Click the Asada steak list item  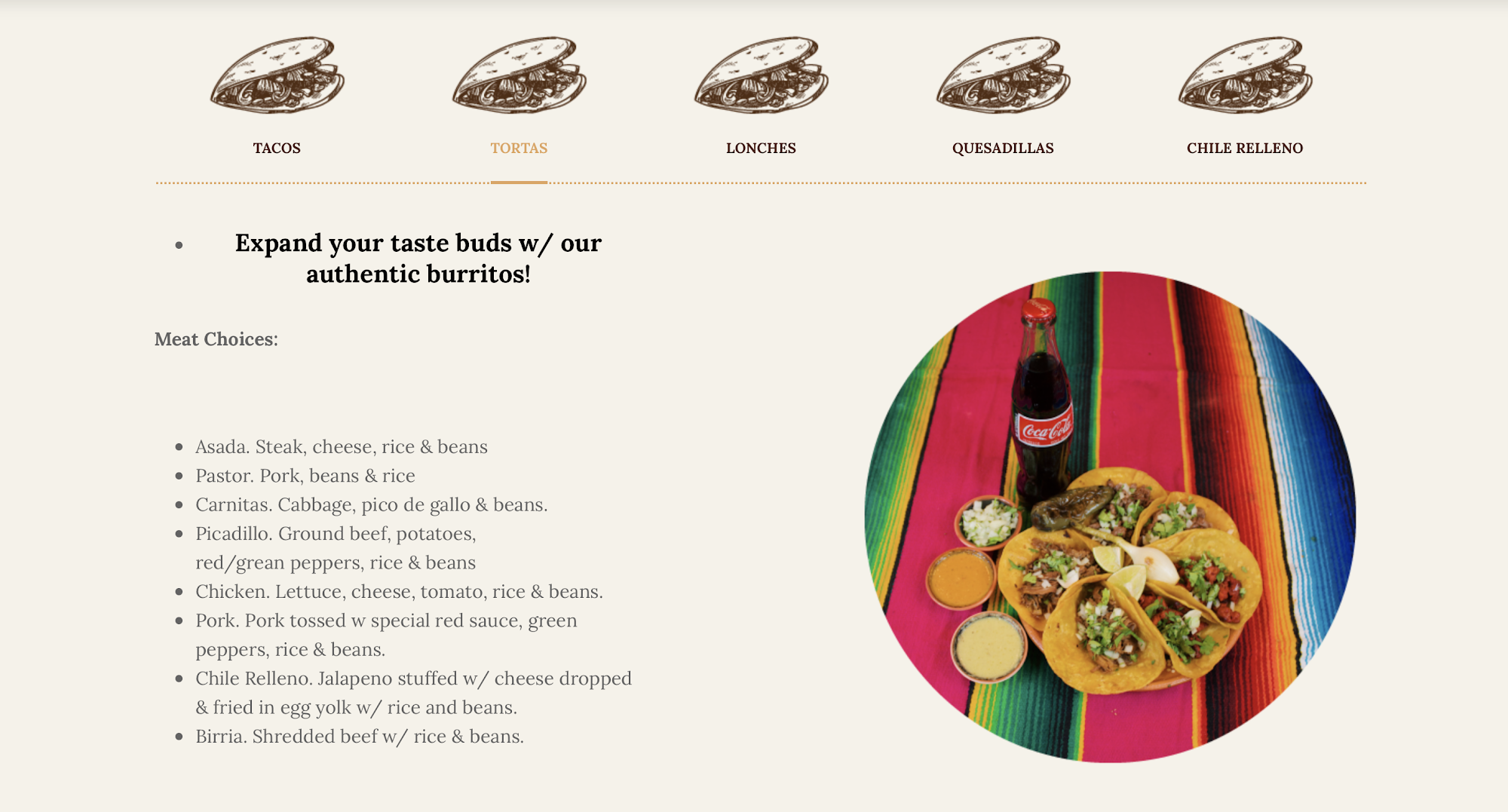342,447
